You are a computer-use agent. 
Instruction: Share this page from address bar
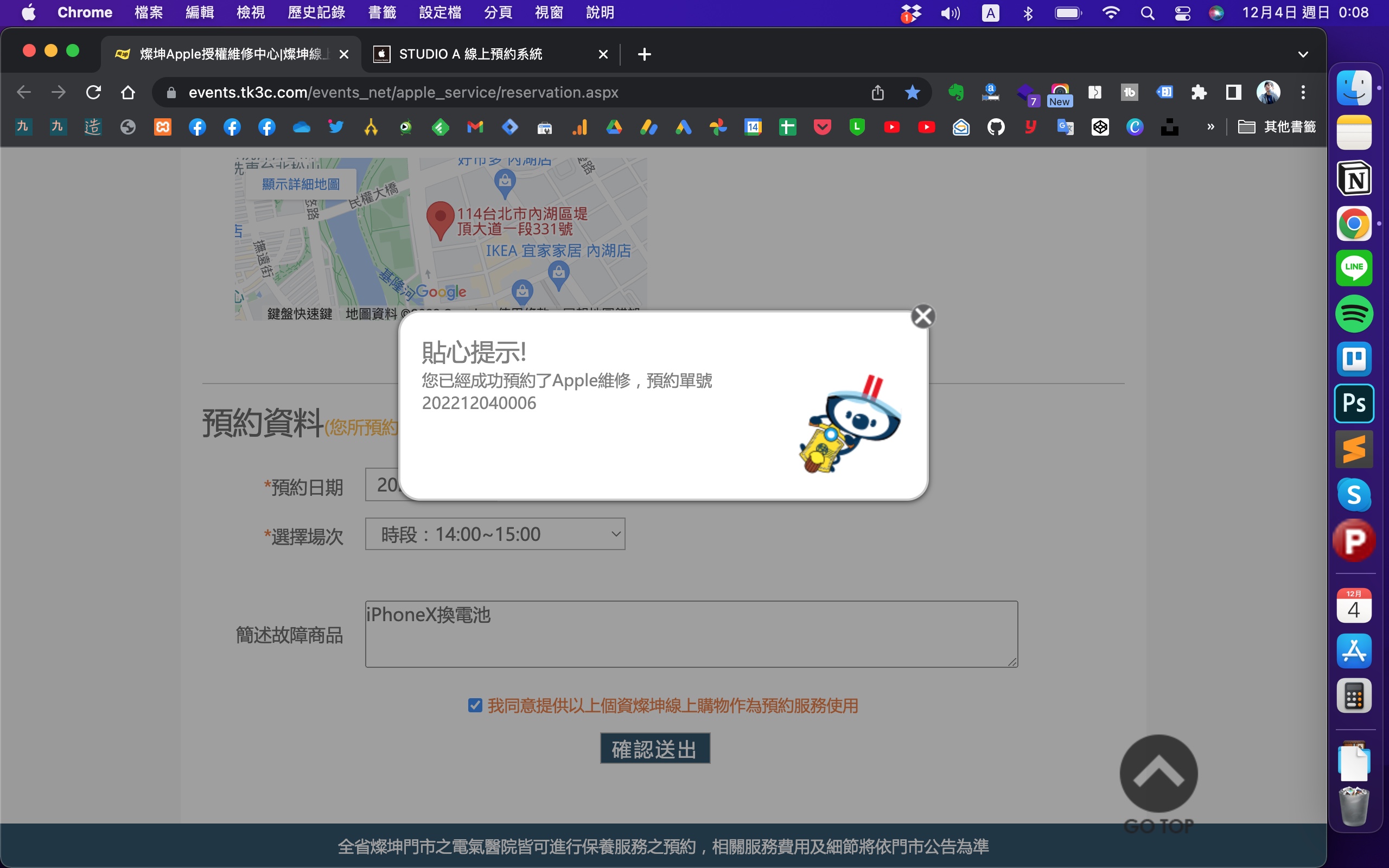(x=877, y=92)
